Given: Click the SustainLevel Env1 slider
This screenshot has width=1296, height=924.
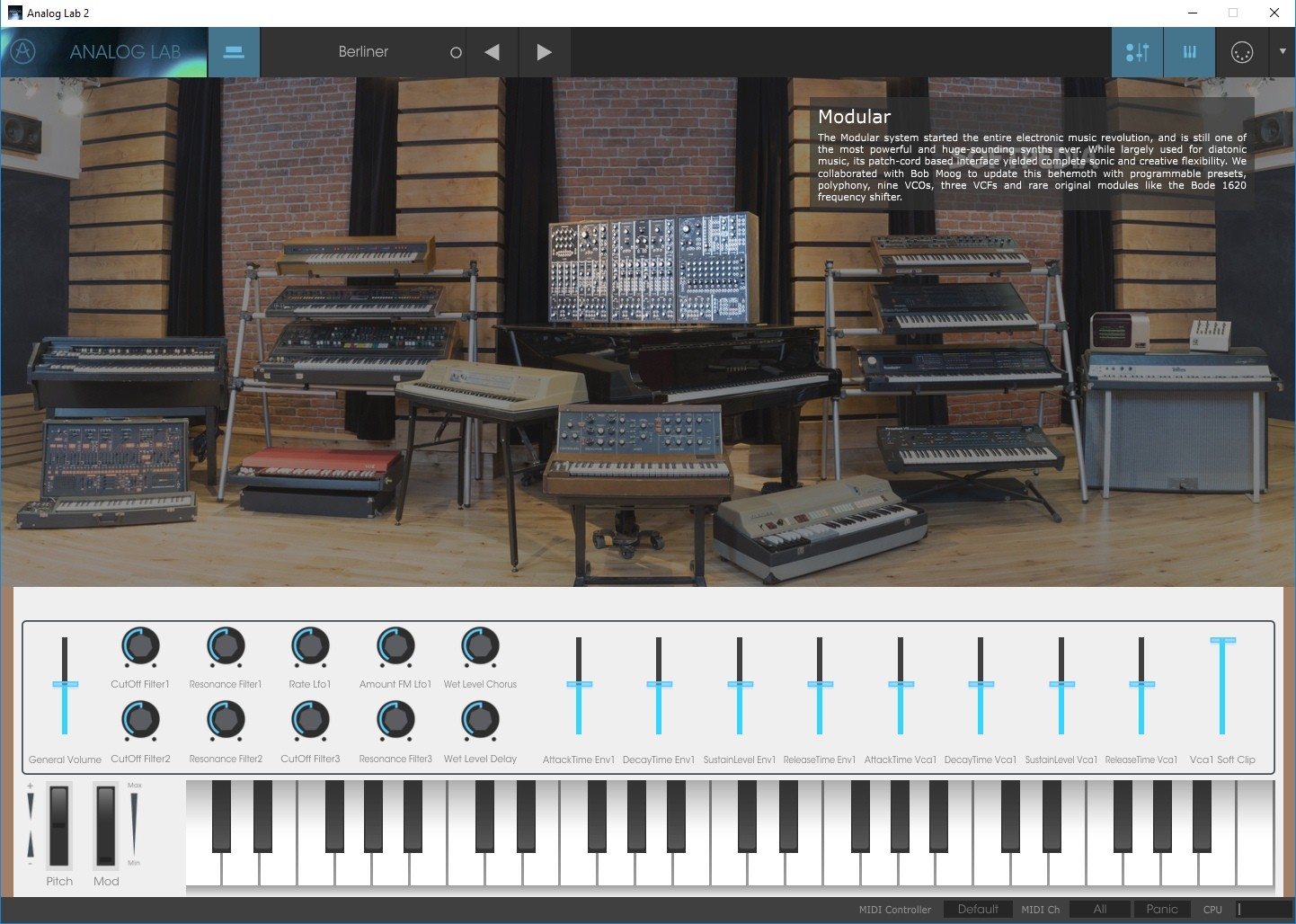Looking at the screenshot, I should pos(740,685).
